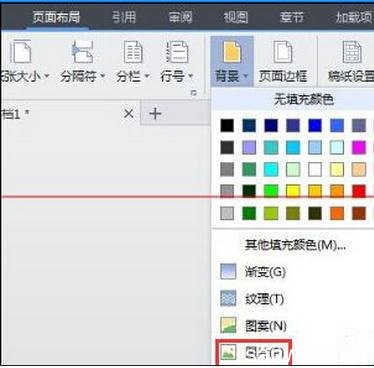Image resolution: width=374 pixels, height=368 pixels.
Task: Select 无填充颜色 no fill color
Action: (x=303, y=99)
